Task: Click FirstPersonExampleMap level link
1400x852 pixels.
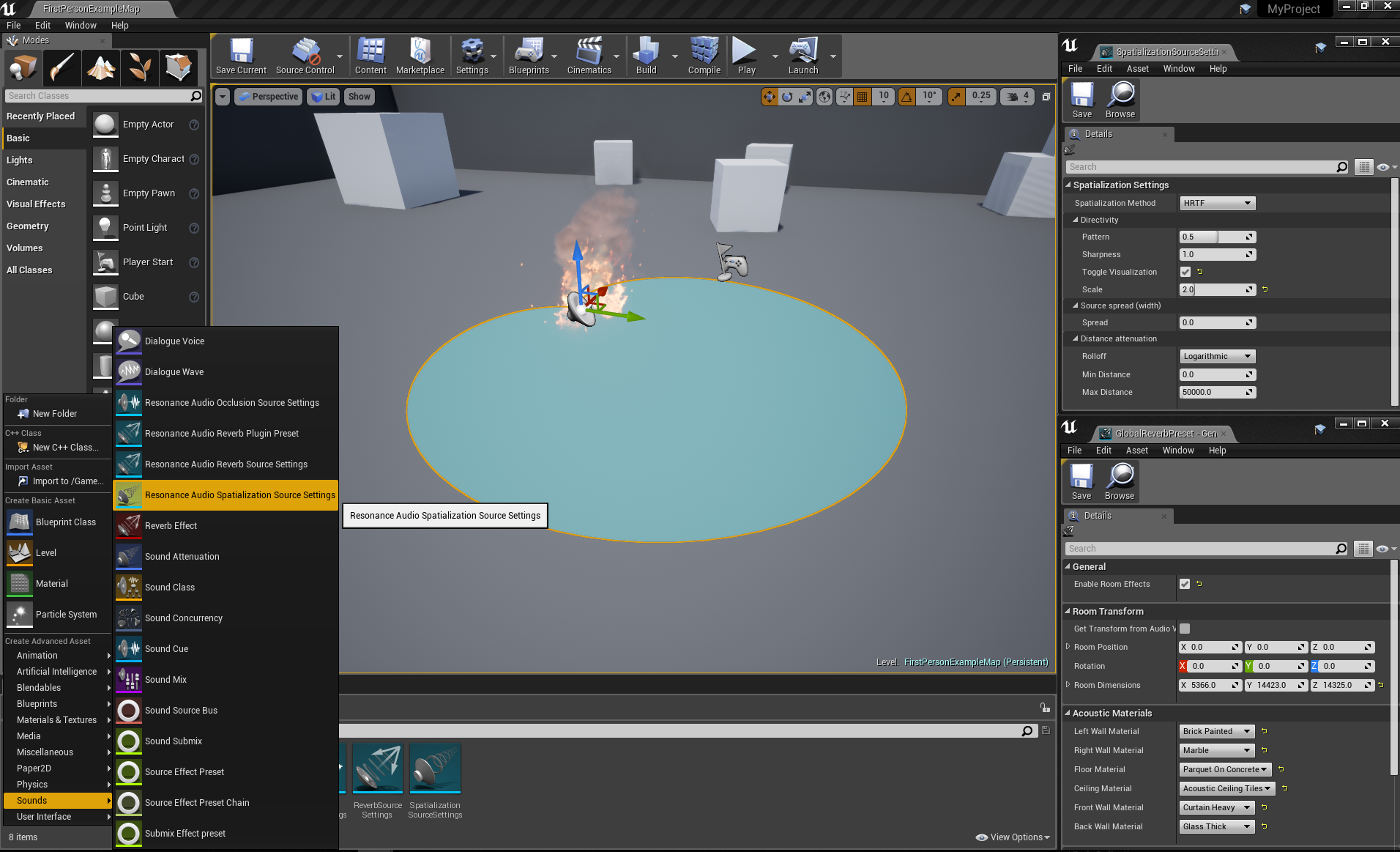Action: point(975,662)
